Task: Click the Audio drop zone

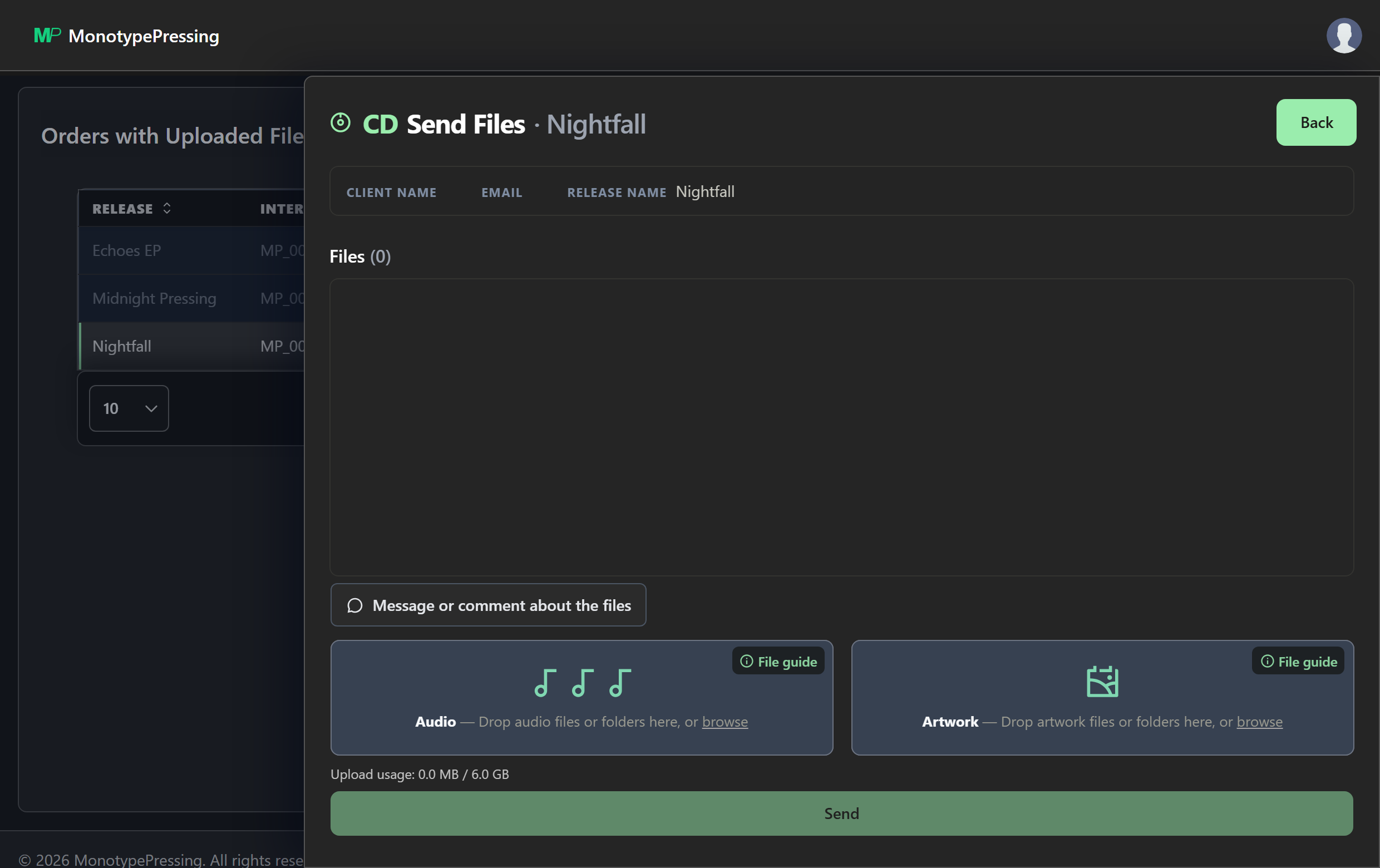Action: pos(581,697)
